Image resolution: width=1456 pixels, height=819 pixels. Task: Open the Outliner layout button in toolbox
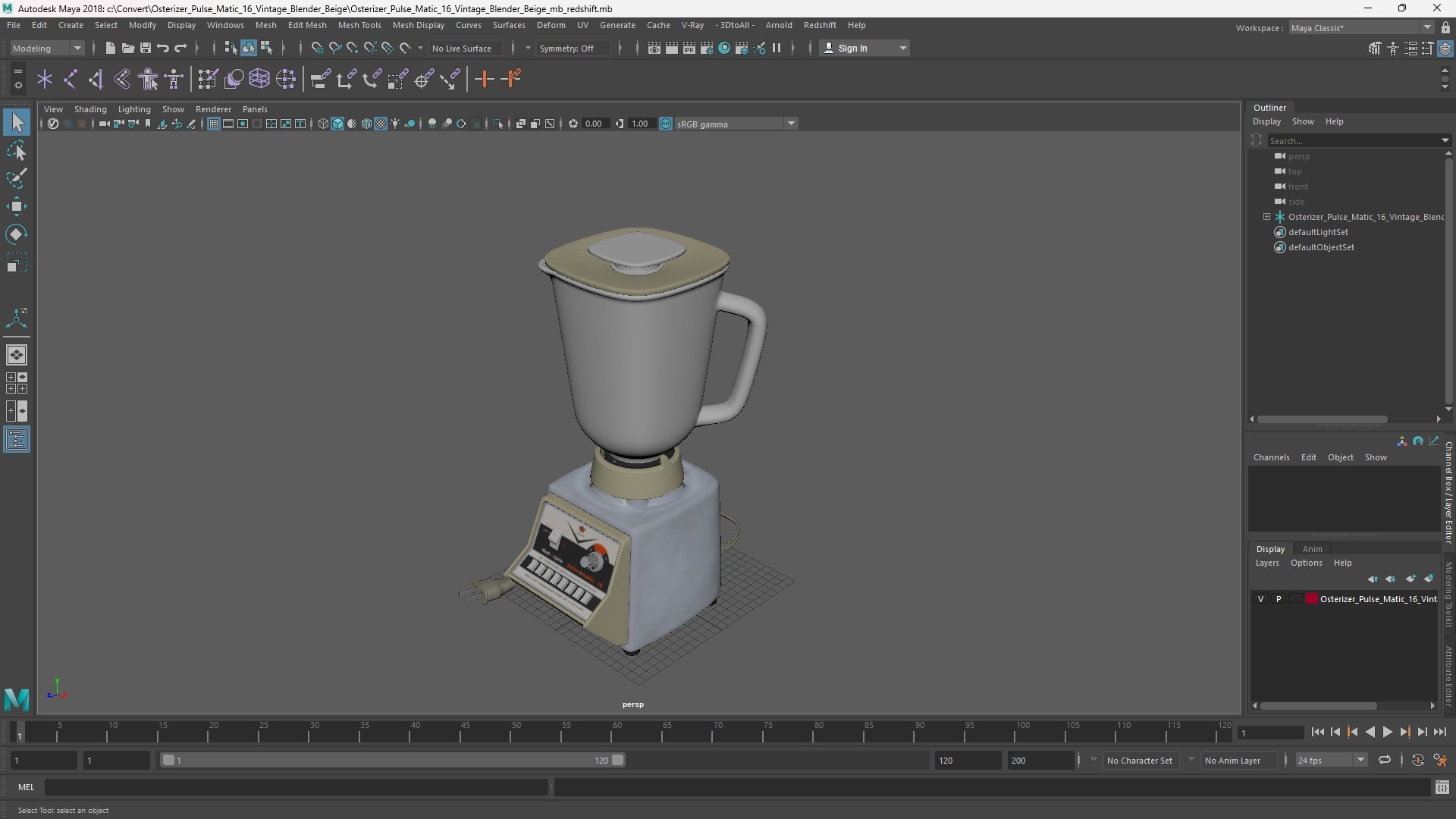pyautogui.click(x=17, y=440)
